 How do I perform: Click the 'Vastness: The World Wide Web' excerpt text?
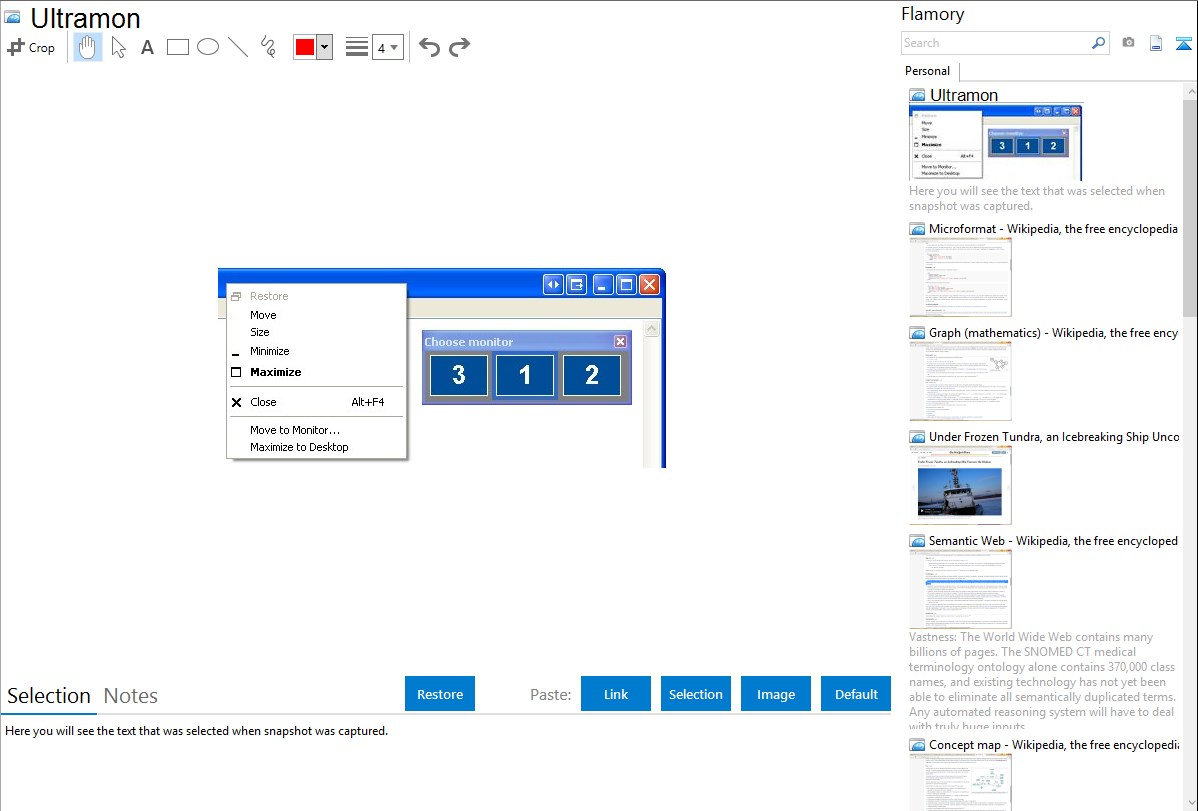tap(1043, 681)
